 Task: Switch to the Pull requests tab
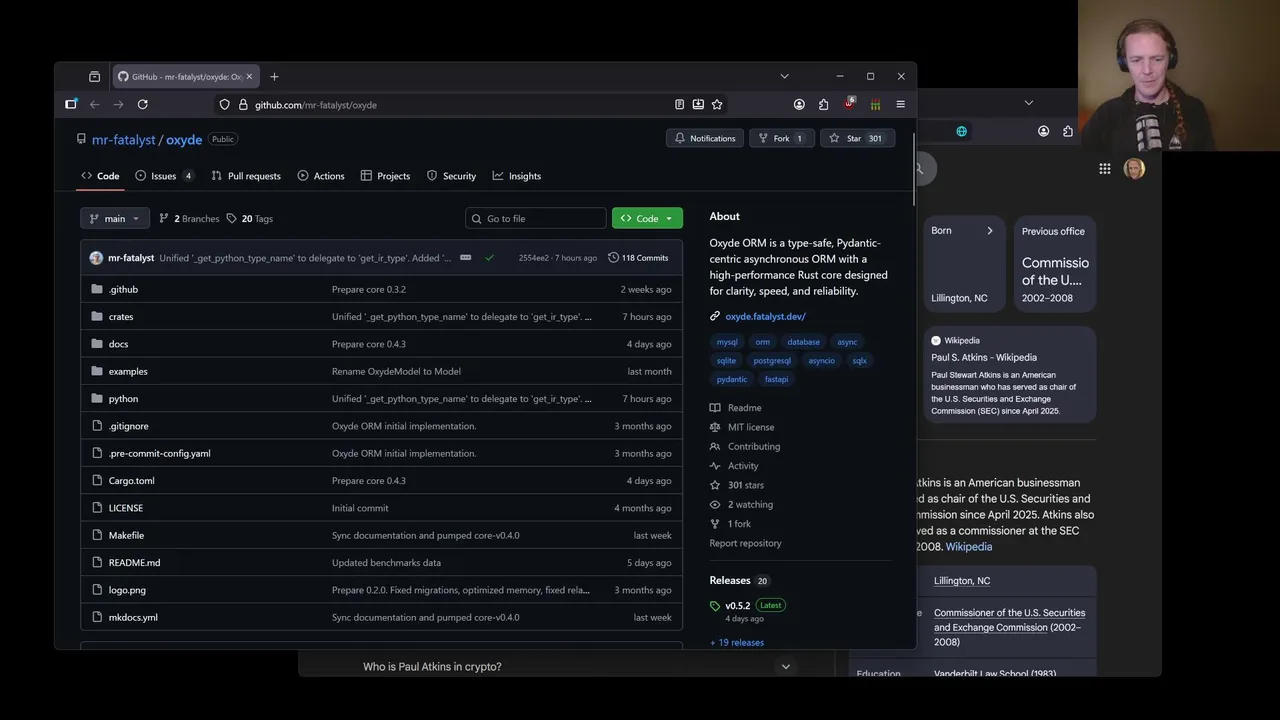point(246,176)
